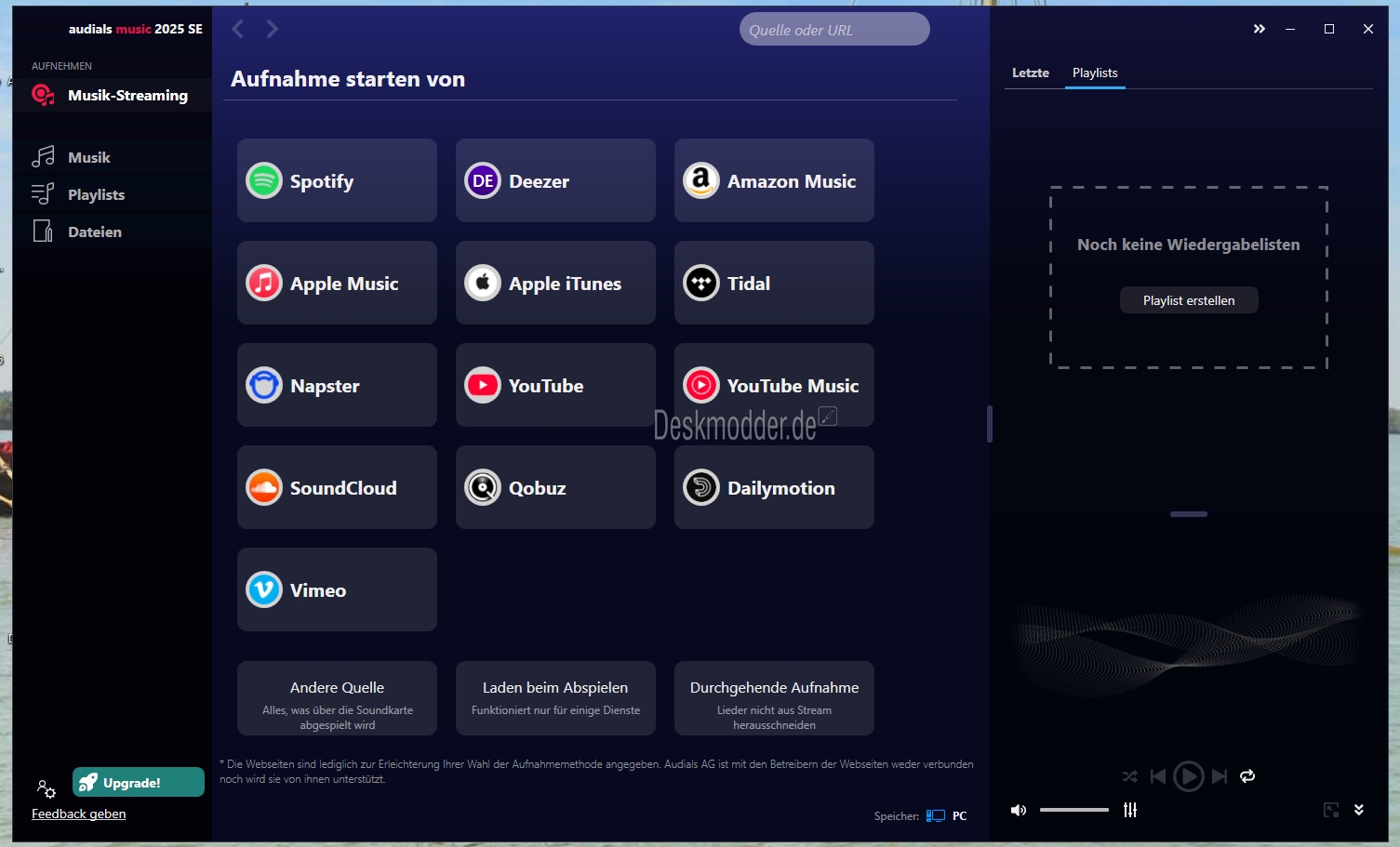1400x847 pixels.
Task: Open mini player view icon
Action: (1331, 810)
